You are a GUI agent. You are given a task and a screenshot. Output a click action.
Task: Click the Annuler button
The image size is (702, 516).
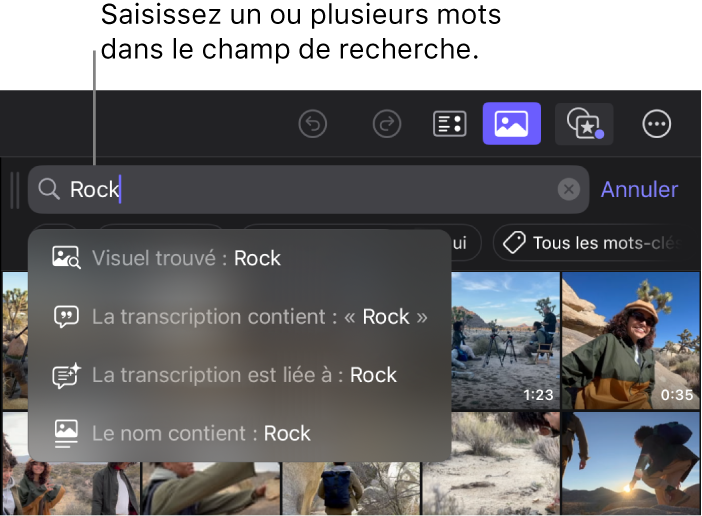coord(639,189)
